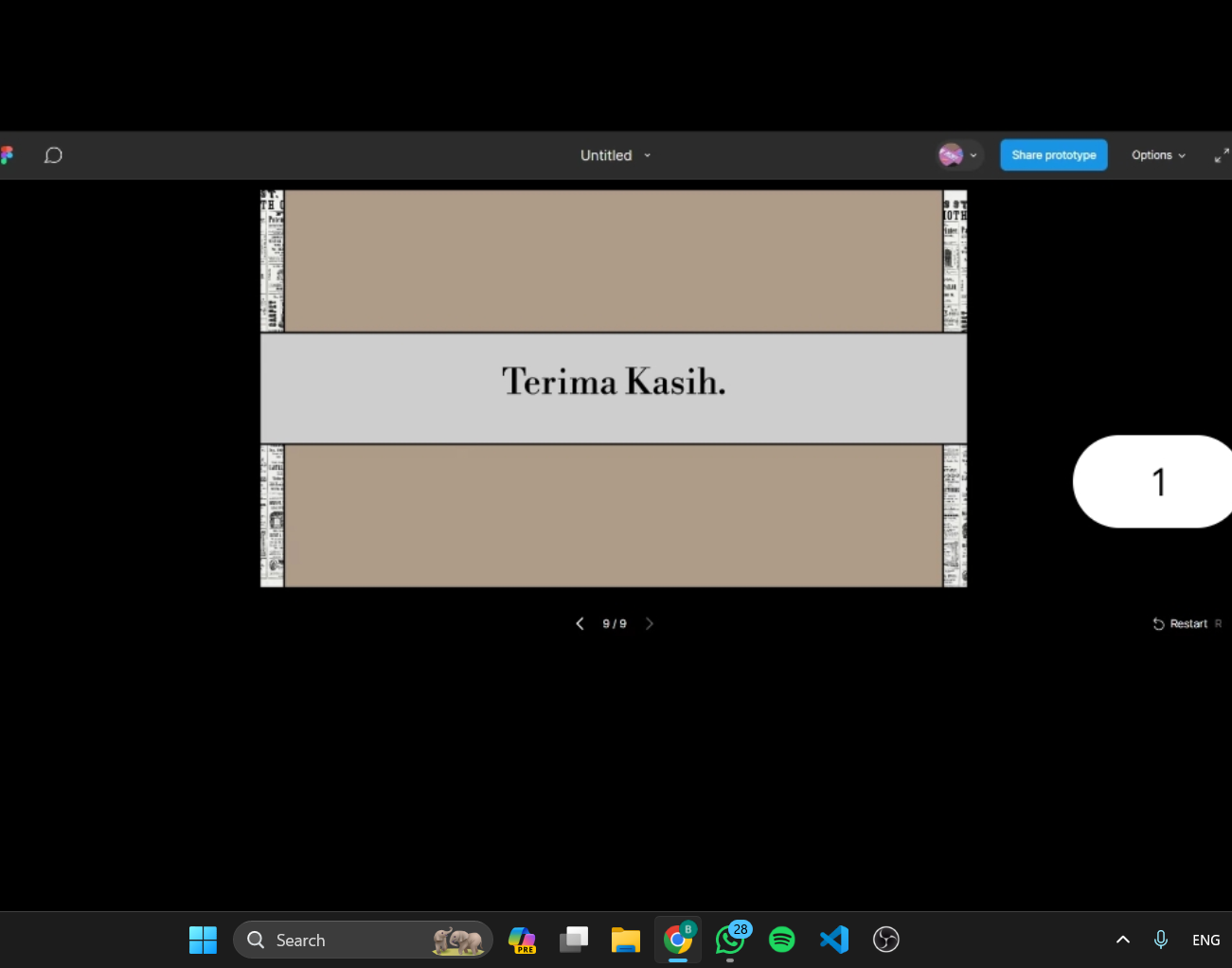Image resolution: width=1232 pixels, height=968 pixels.
Task: Open the Options menu
Action: tap(1157, 155)
